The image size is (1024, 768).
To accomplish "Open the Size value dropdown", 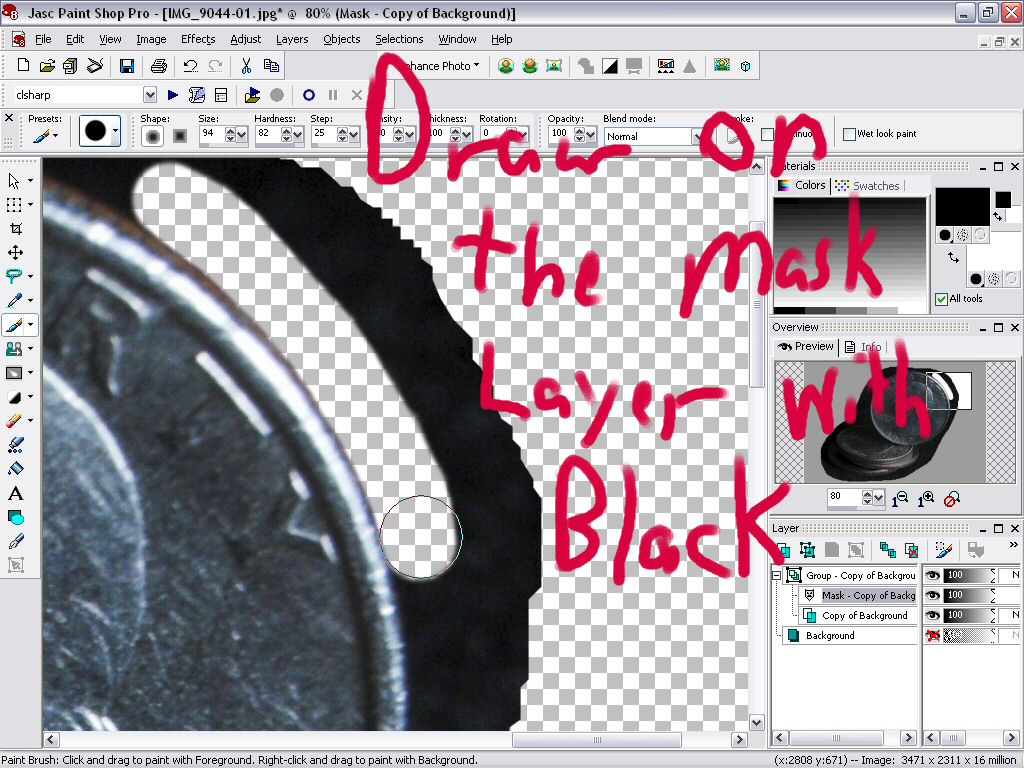I will coord(242,135).
